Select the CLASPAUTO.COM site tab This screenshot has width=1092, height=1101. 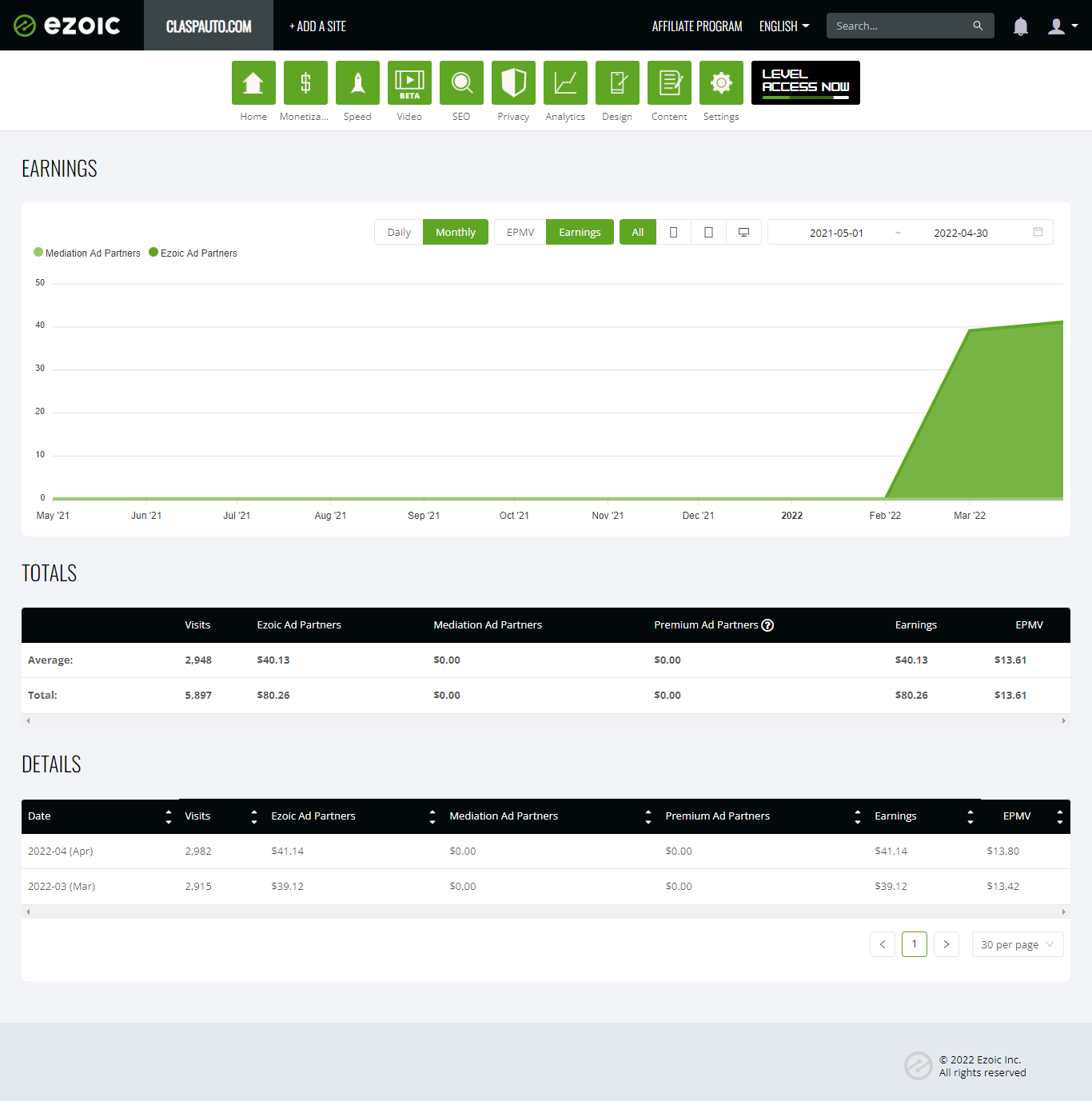tap(209, 26)
